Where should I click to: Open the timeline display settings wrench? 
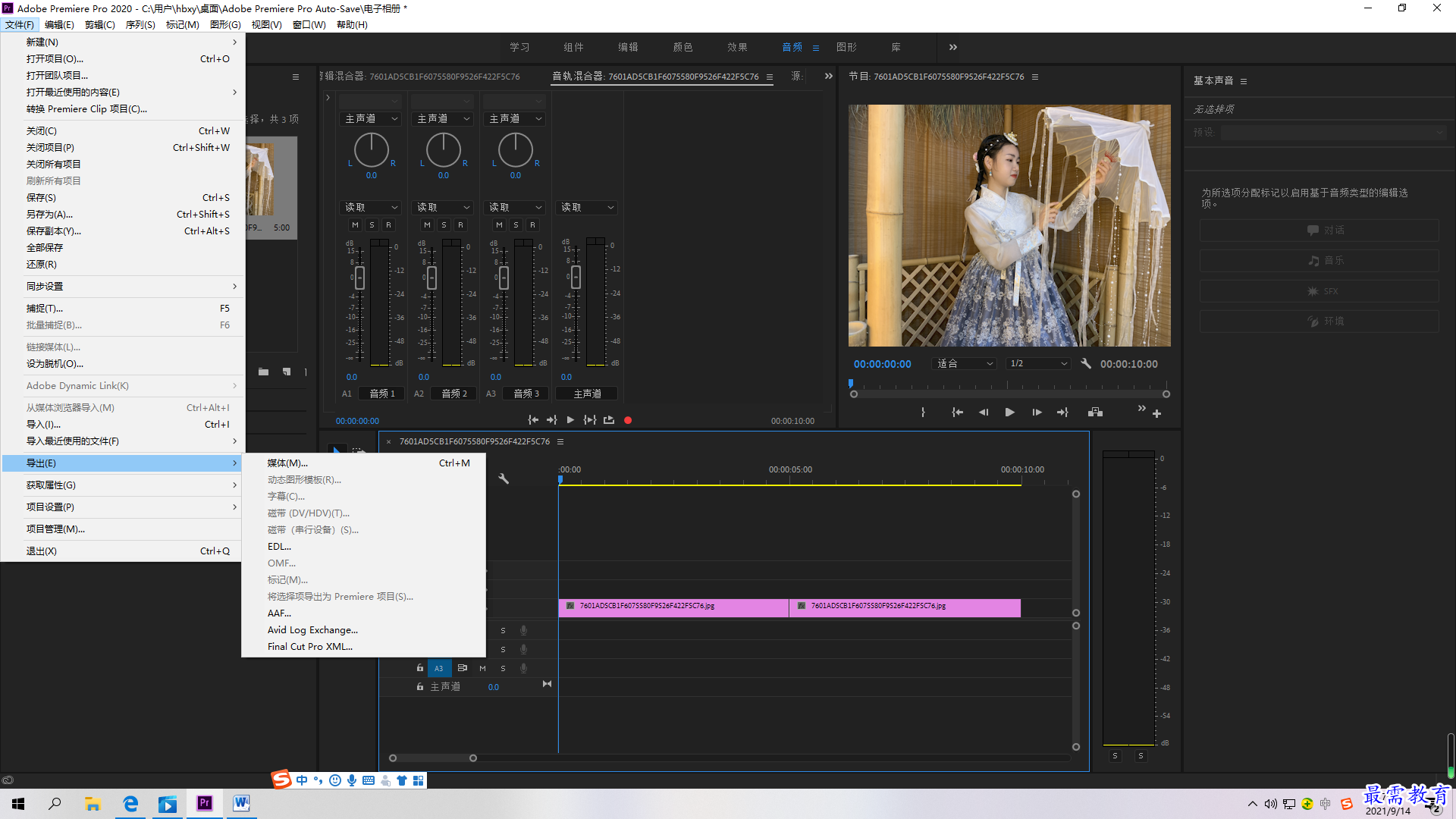[x=504, y=479]
